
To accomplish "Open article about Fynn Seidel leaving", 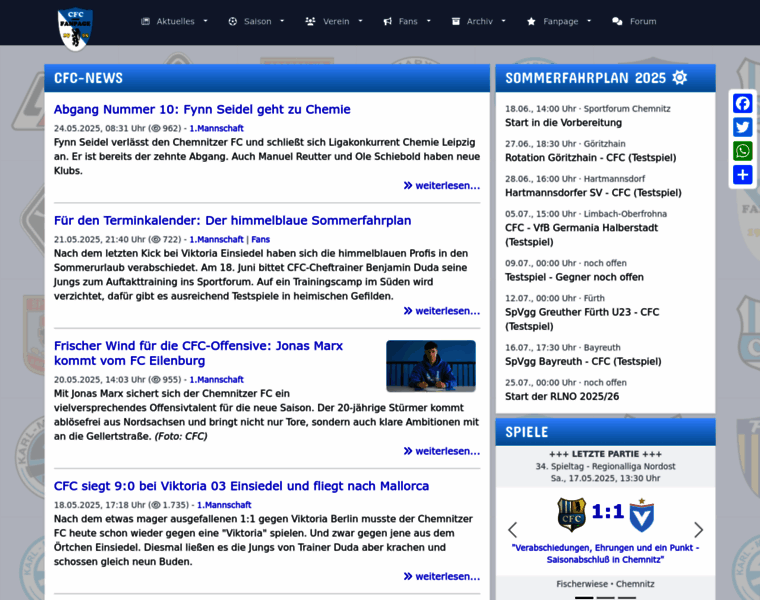I will pyautogui.click(x=202, y=110).
